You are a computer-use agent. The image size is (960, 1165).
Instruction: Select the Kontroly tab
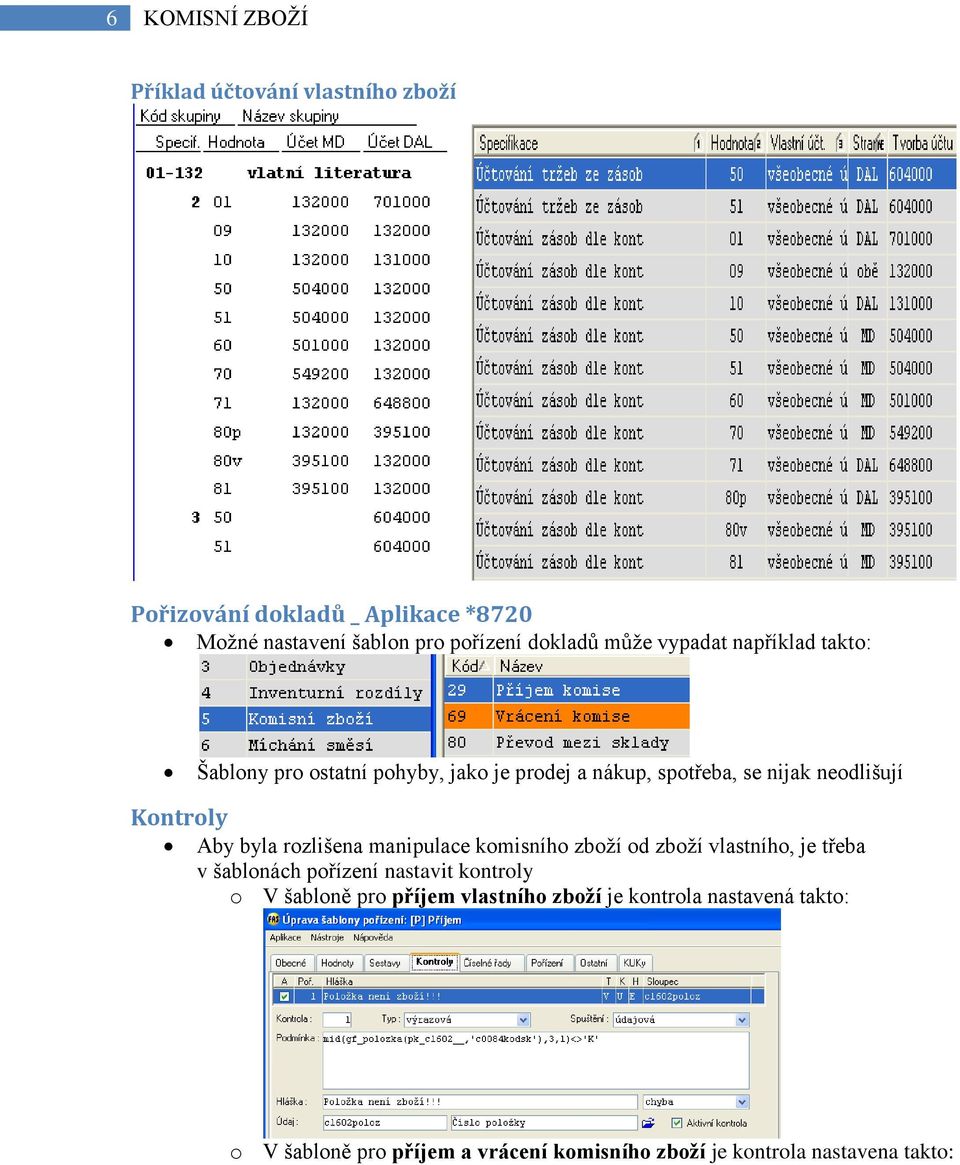coord(435,961)
